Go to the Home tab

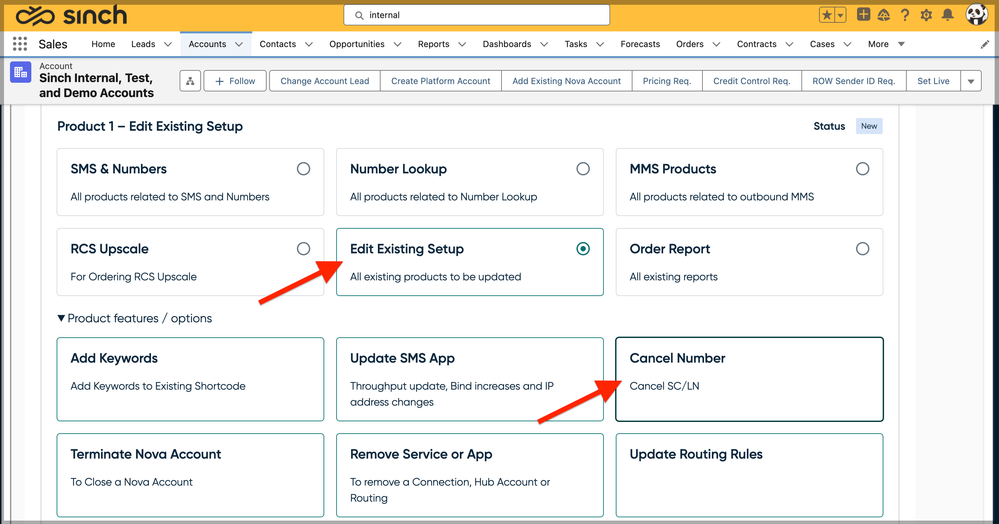pyautogui.click(x=103, y=44)
